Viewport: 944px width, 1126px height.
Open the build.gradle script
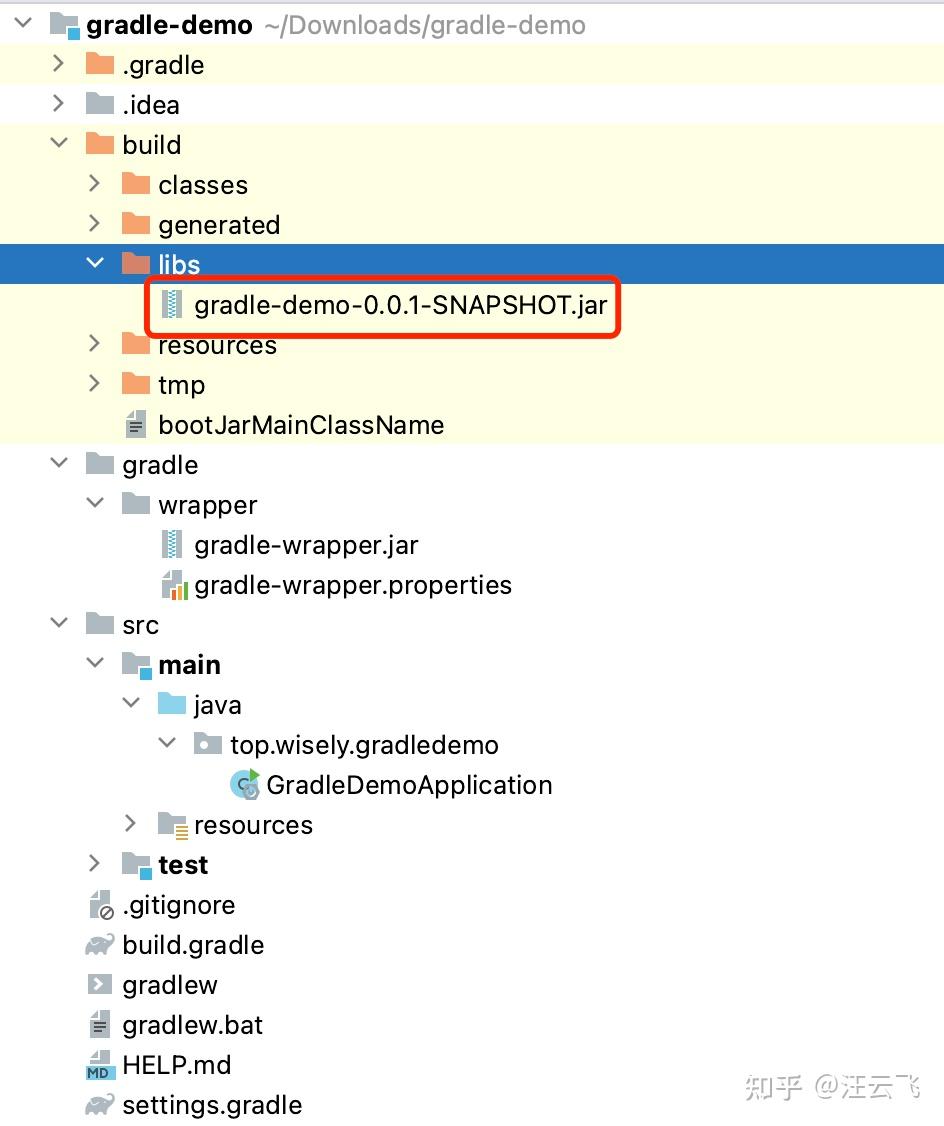[192, 944]
